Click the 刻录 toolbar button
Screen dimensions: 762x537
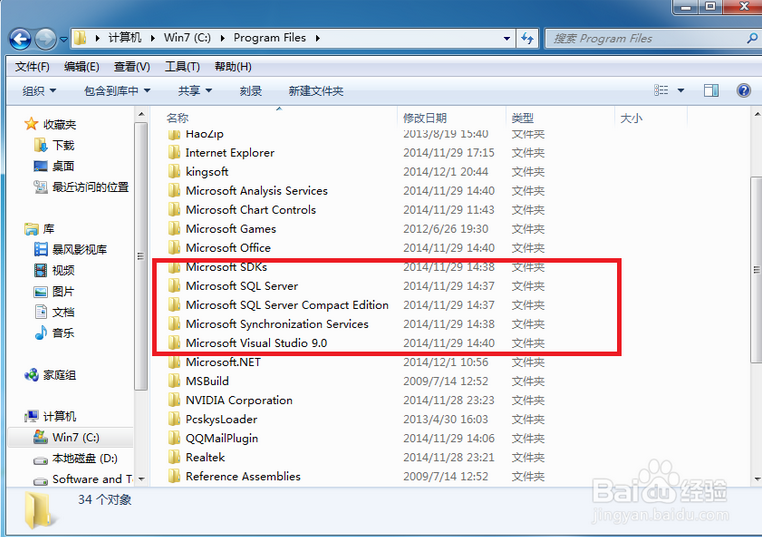point(251,91)
